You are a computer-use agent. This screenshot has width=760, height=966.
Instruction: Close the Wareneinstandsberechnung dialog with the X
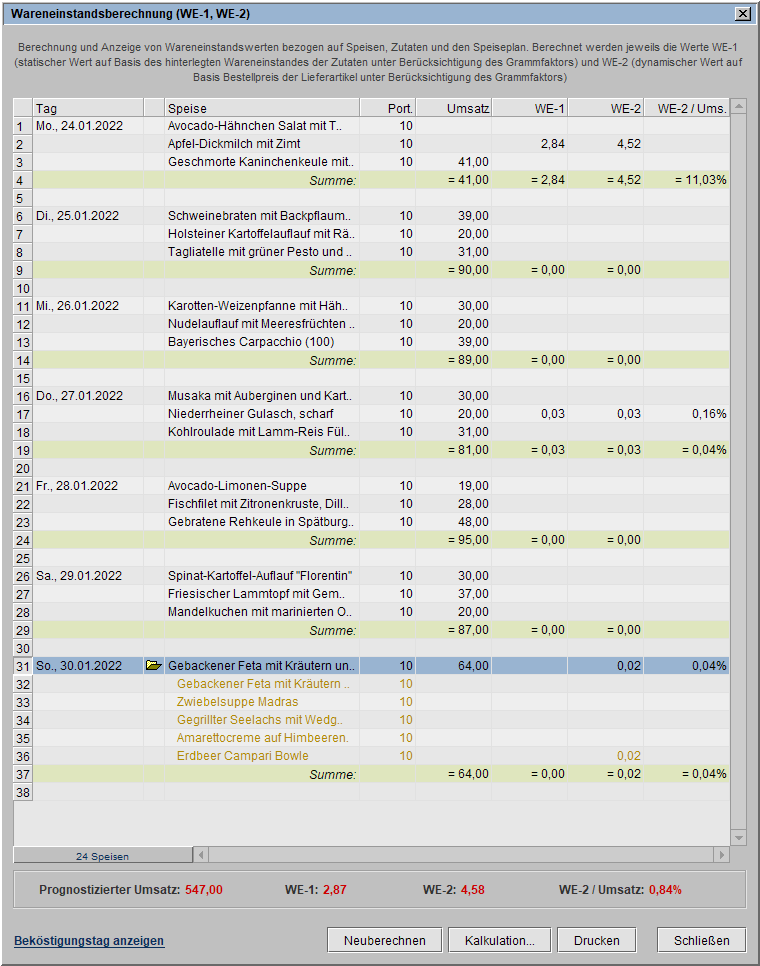[x=742, y=14]
